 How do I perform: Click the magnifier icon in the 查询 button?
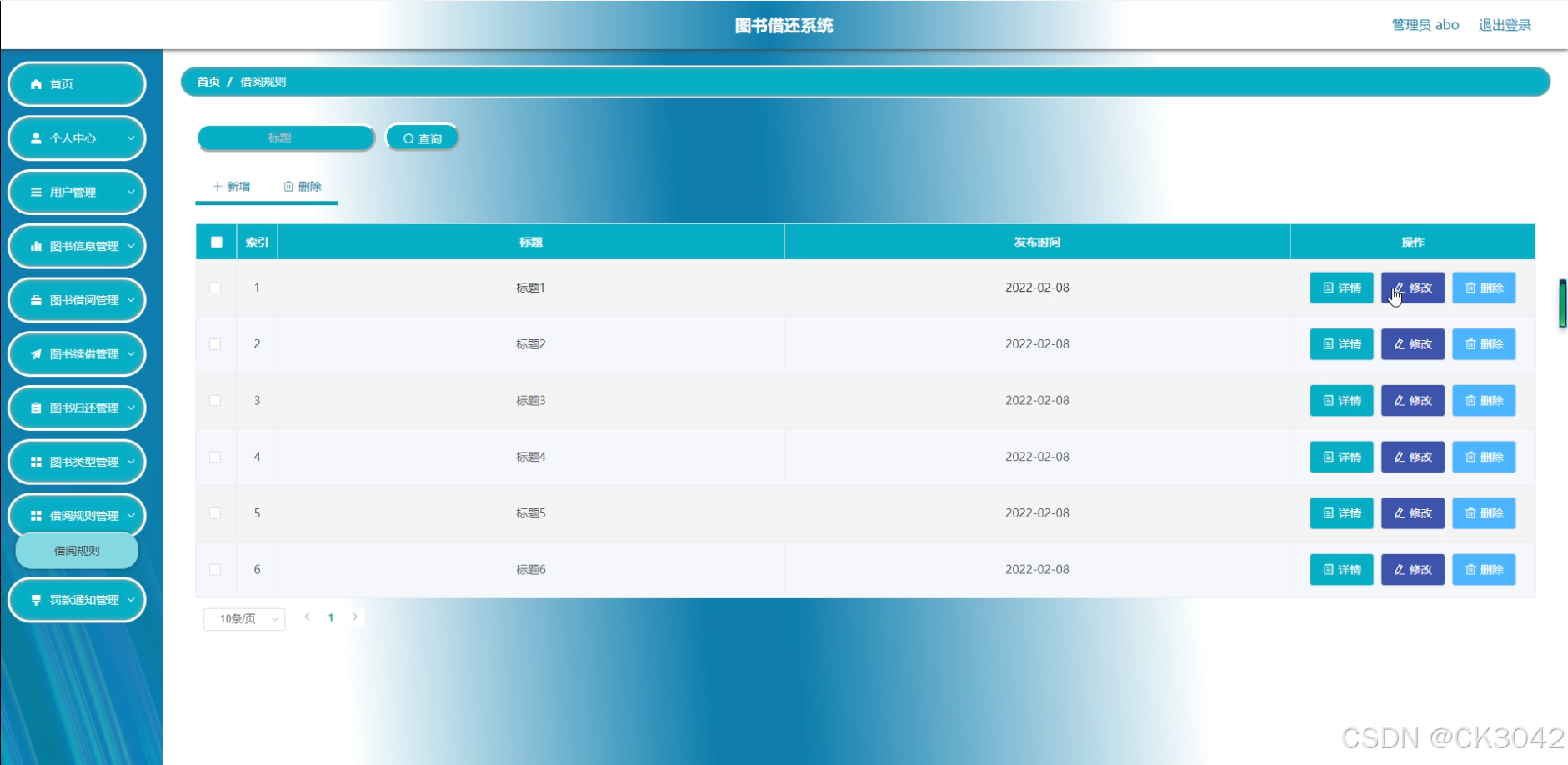click(408, 139)
